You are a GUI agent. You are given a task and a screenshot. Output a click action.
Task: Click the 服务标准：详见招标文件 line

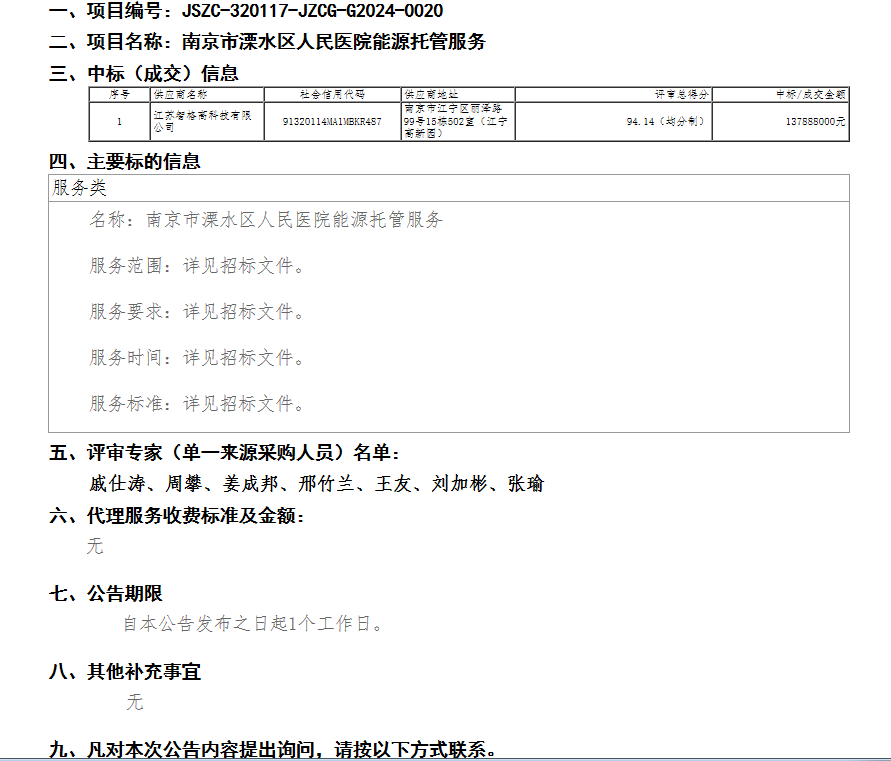click(197, 404)
